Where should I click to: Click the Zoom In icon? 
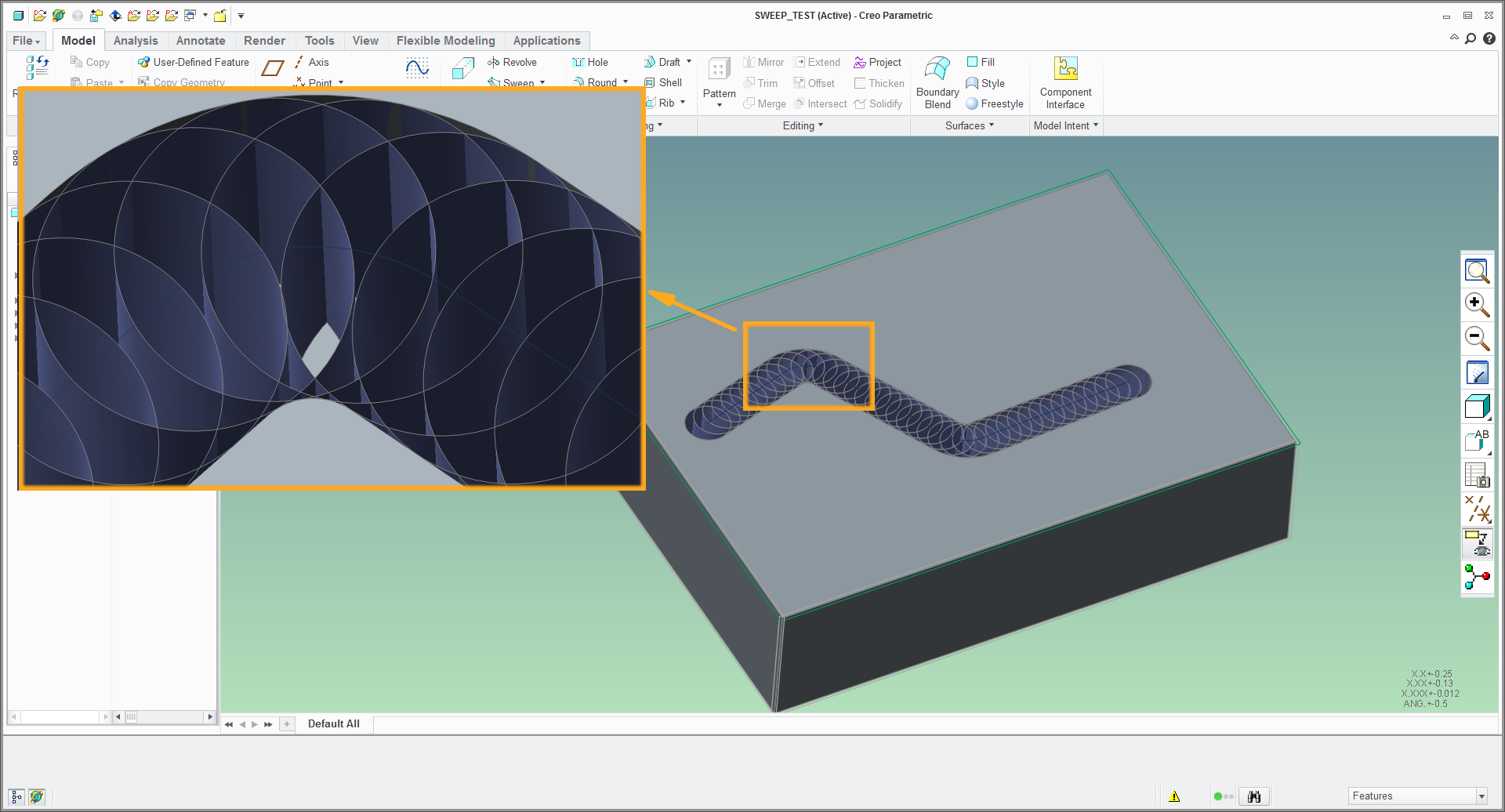tap(1477, 305)
